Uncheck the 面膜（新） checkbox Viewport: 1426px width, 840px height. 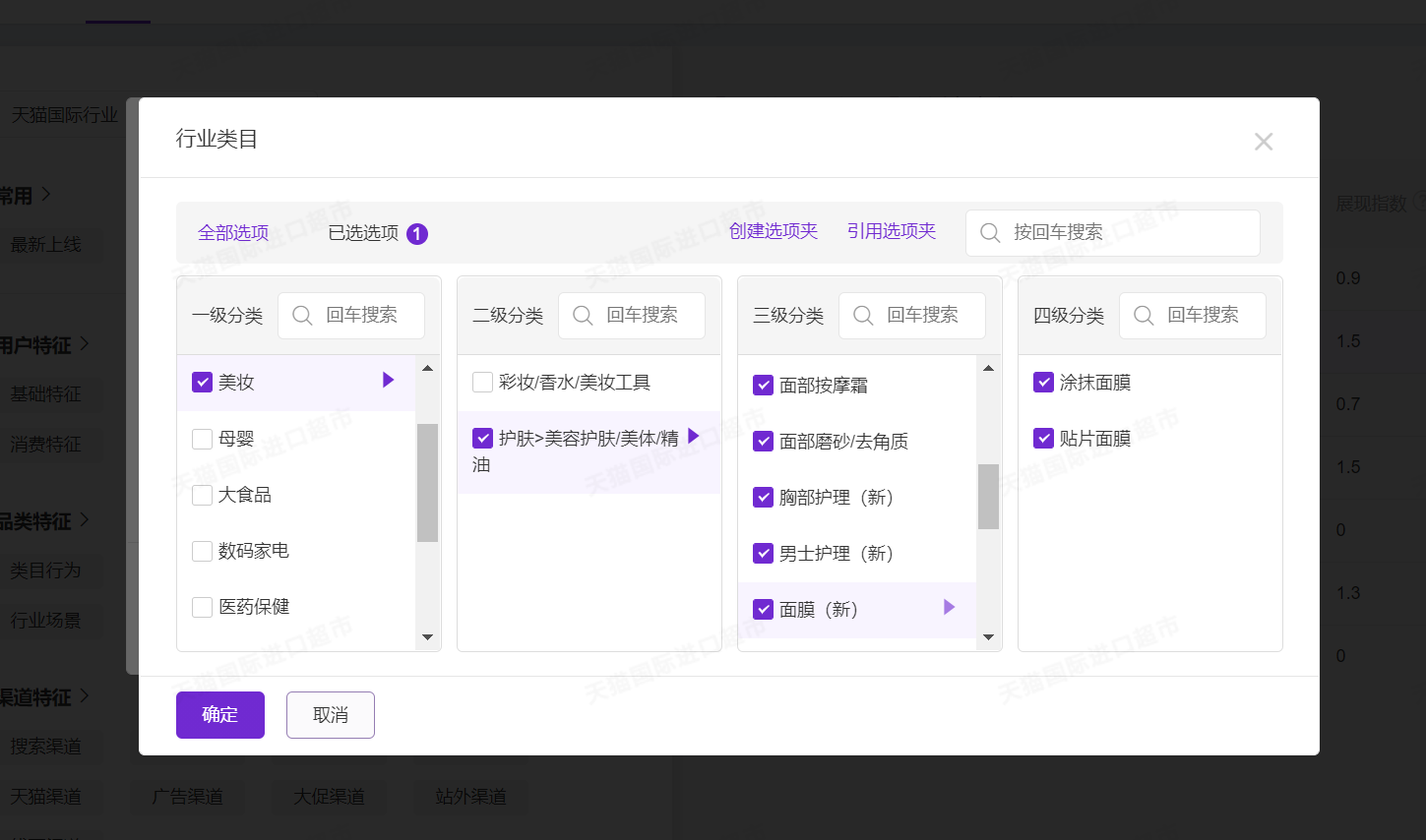pos(763,610)
